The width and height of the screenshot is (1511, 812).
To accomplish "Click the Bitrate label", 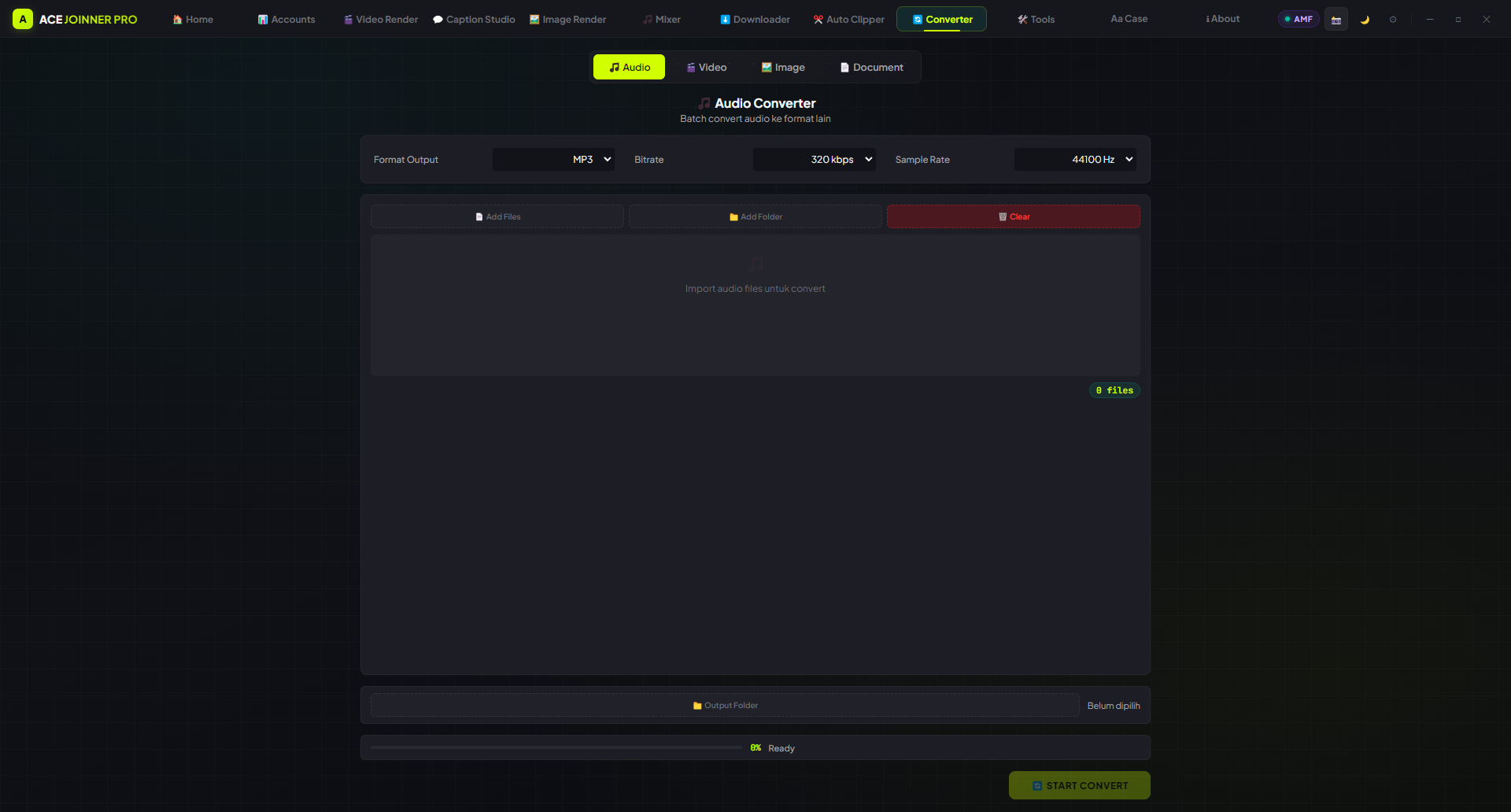I will pyautogui.click(x=649, y=160).
